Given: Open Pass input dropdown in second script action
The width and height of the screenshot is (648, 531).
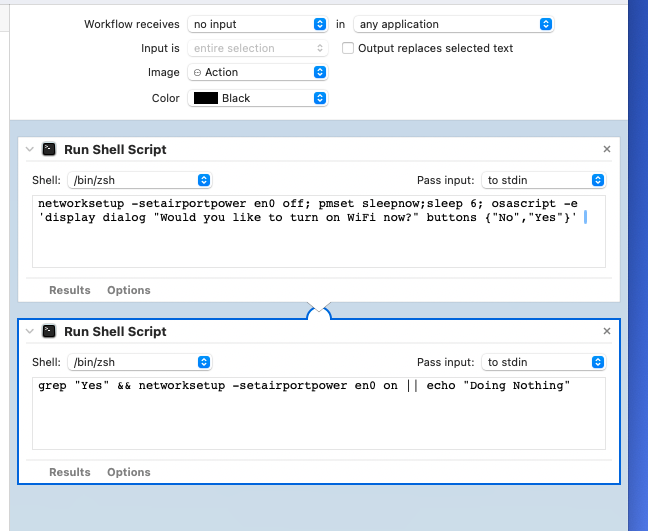Looking at the screenshot, I should (x=543, y=362).
